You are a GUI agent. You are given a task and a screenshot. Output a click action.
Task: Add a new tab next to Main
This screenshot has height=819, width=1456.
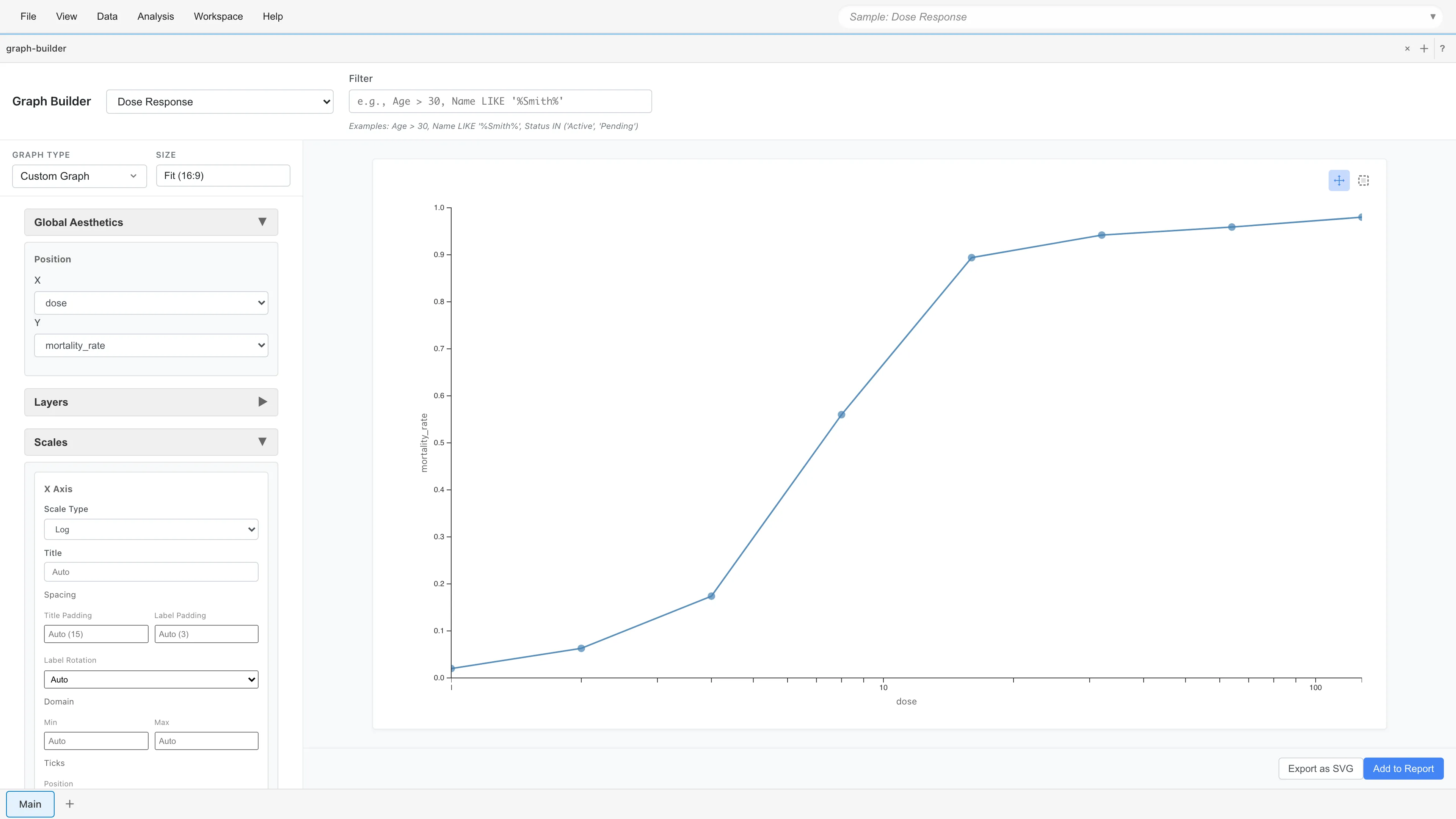click(69, 804)
